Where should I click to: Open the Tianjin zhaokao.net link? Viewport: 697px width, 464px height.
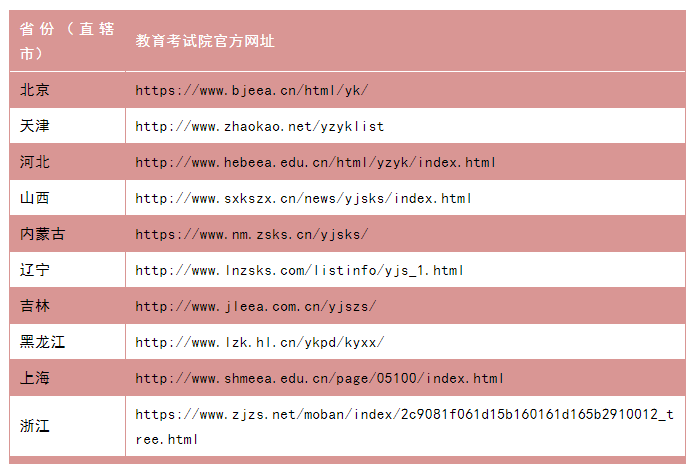point(259,126)
